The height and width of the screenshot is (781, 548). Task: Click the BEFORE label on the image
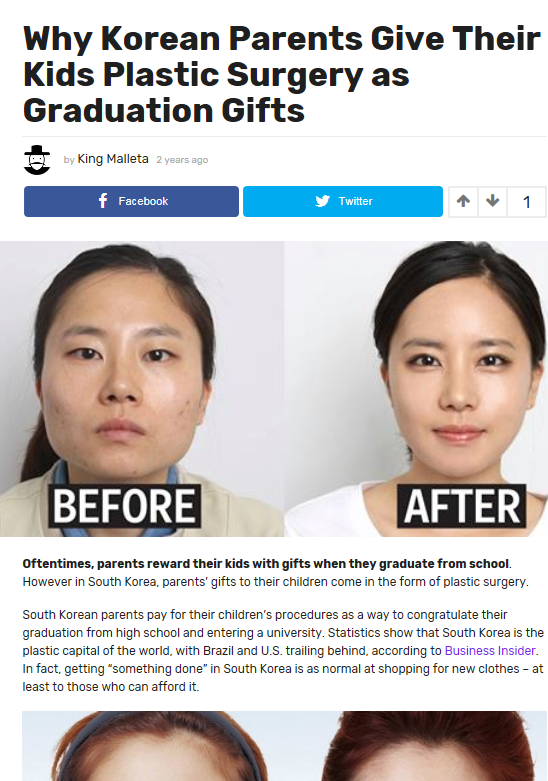coord(125,506)
